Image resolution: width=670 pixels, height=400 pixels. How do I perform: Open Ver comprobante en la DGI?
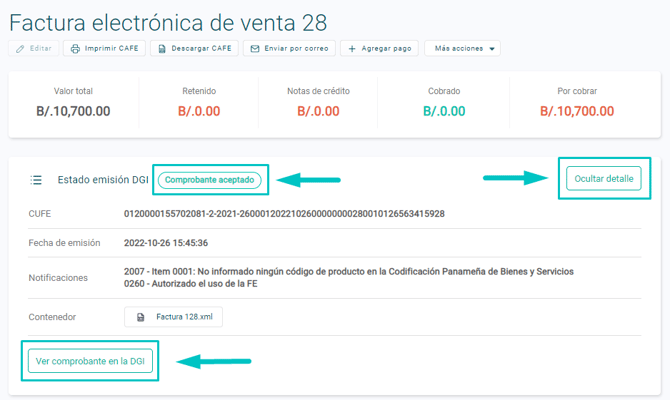90,361
